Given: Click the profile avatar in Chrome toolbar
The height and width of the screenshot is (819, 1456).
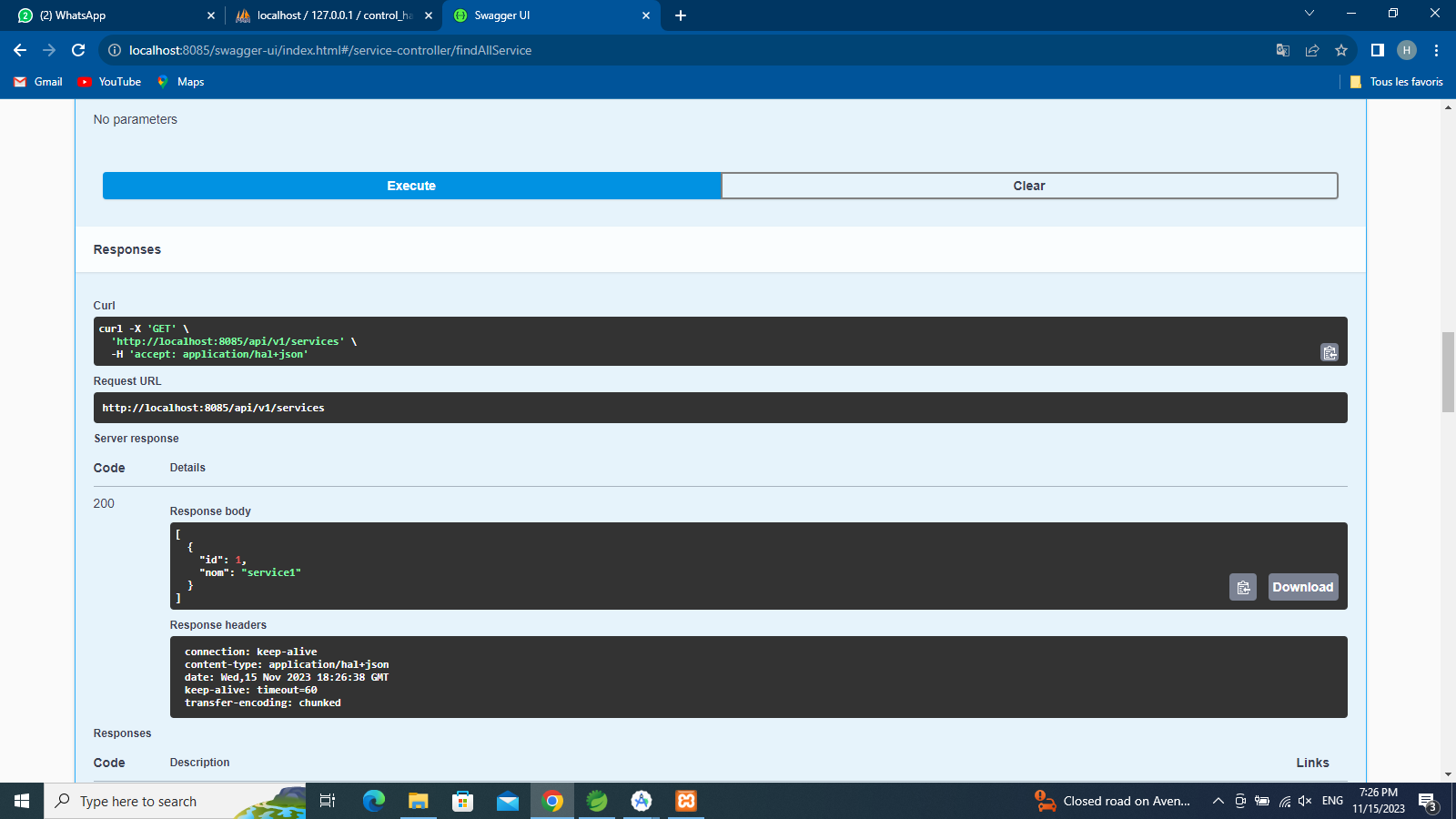Looking at the screenshot, I should pyautogui.click(x=1407, y=50).
